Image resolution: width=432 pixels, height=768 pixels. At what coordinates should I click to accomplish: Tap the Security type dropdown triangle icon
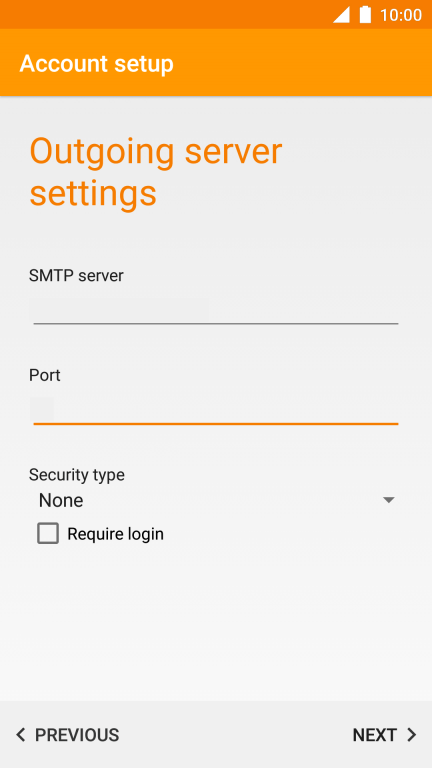pyautogui.click(x=388, y=500)
